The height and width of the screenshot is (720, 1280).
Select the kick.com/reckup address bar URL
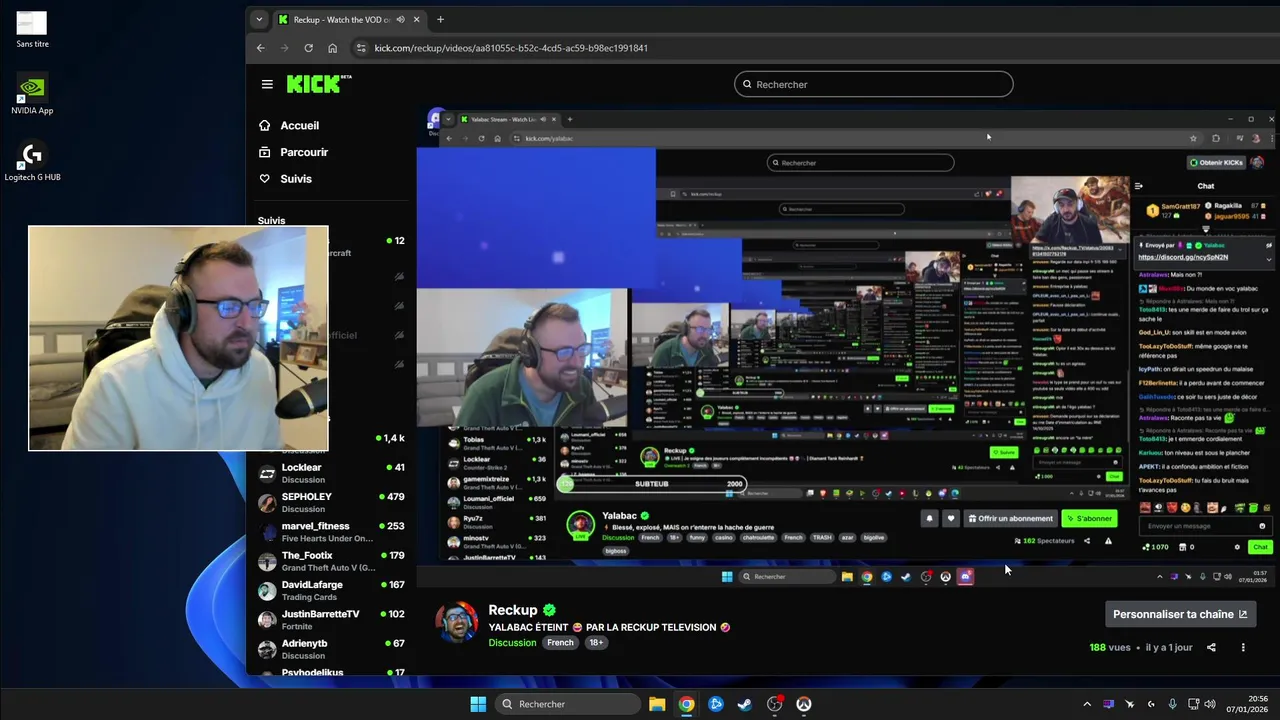pyautogui.click(x=511, y=48)
